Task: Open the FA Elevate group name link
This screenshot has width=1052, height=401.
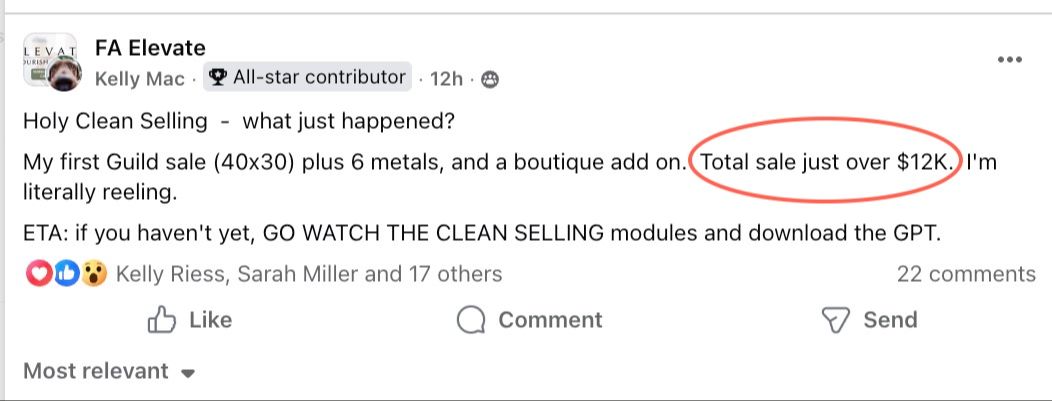Action: tap(150, 47)
